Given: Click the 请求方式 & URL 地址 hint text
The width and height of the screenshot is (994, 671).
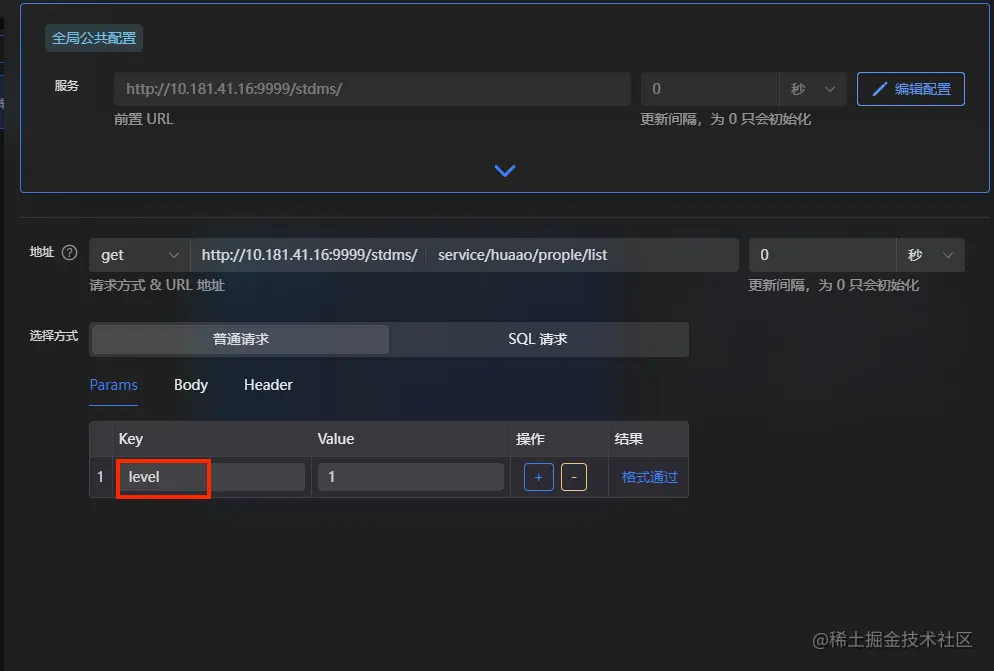Looking at the screenshot, I should [157, 285].
